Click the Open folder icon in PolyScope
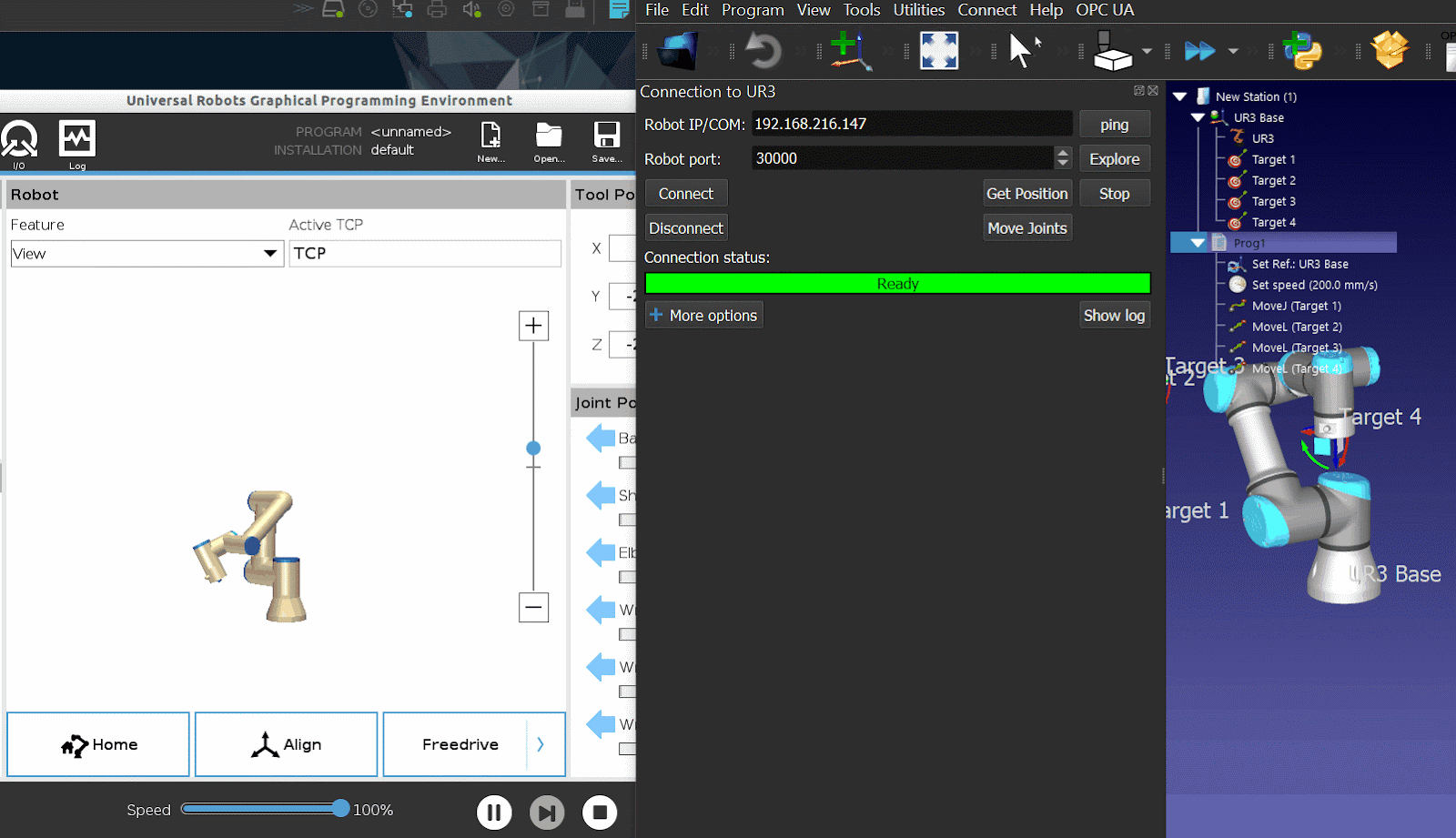 pos(549,142)
